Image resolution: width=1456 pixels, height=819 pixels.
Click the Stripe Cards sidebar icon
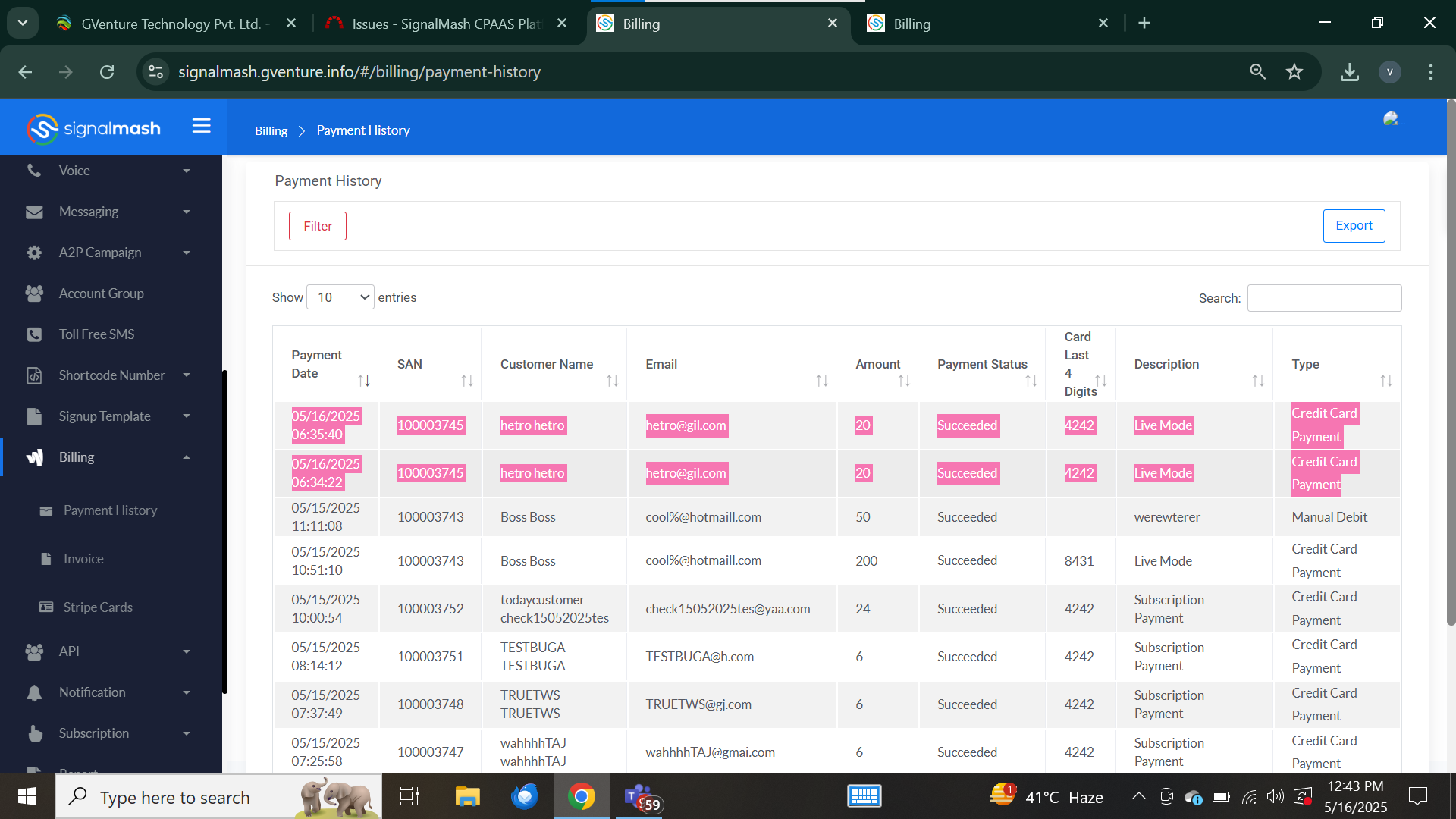(x=46, y=607)
